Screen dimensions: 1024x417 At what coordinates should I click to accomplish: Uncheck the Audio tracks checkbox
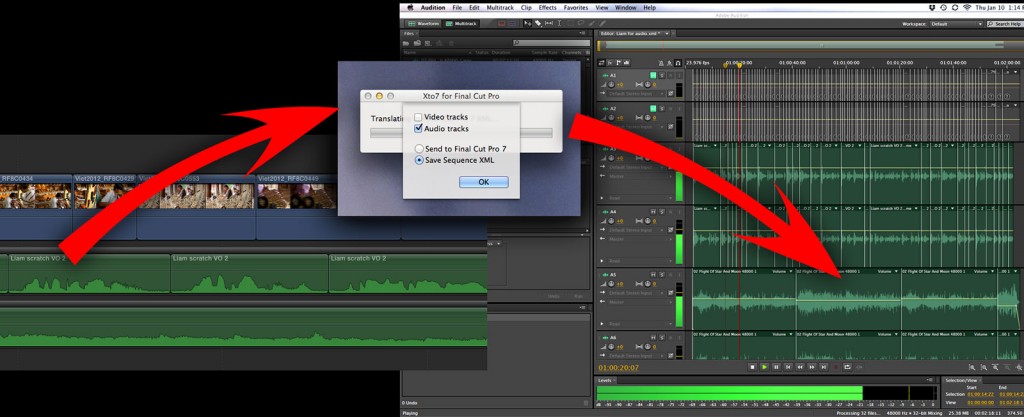click(418, 128)
